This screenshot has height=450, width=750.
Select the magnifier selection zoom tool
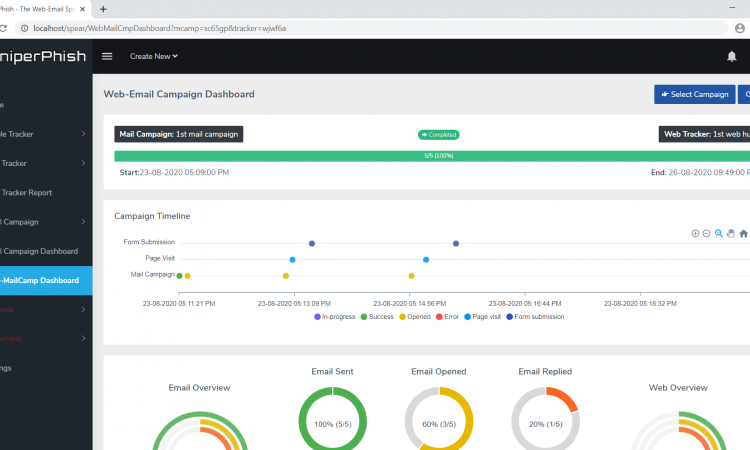pyautogui.click(x=718, y=233)
